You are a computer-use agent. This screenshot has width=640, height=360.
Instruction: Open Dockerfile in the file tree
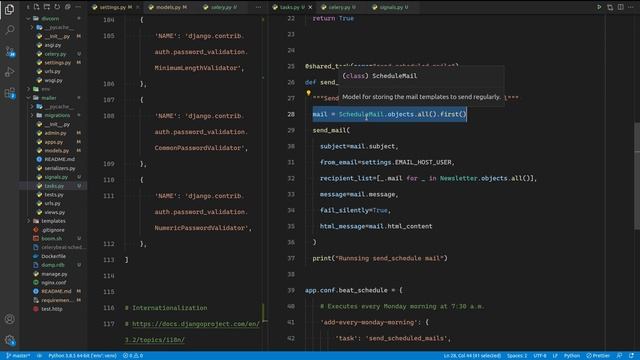click(53, 256)
